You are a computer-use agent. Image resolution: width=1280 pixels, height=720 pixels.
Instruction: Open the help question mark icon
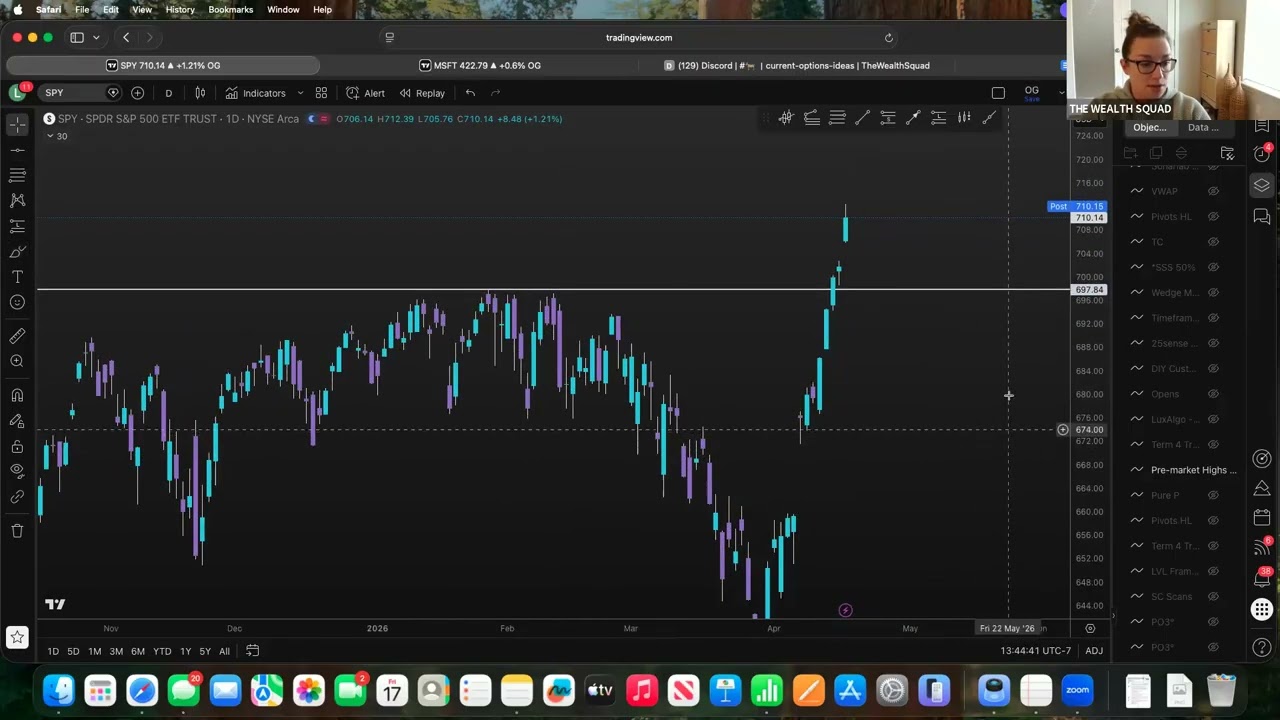pyautogui.click(x=1262, y=648)
